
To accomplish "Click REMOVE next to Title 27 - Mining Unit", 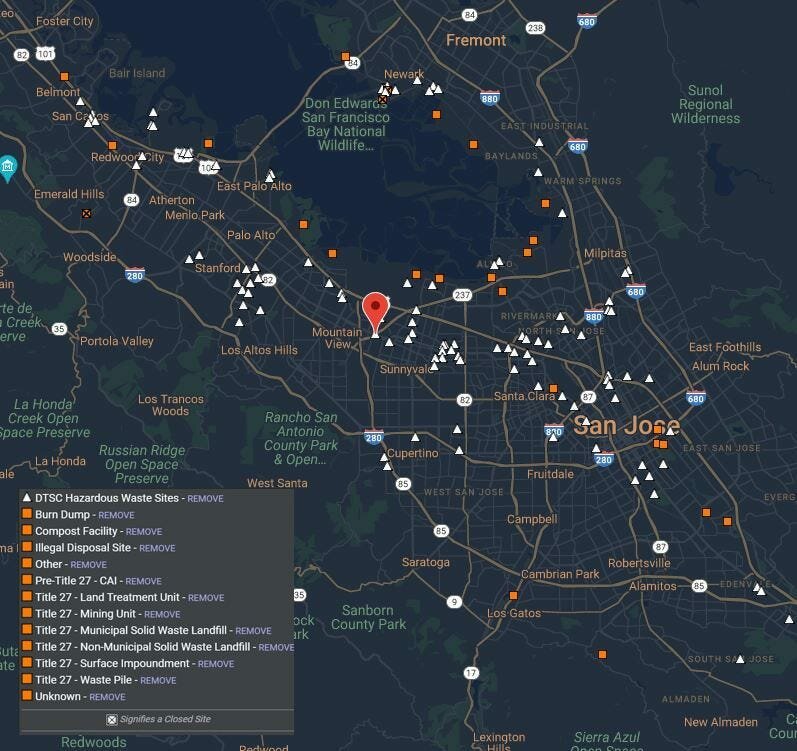I will tap(162, 614).
